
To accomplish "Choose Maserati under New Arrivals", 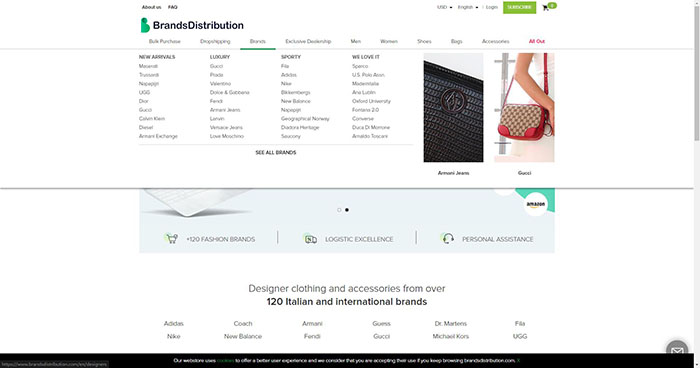I will click(148, 66).
